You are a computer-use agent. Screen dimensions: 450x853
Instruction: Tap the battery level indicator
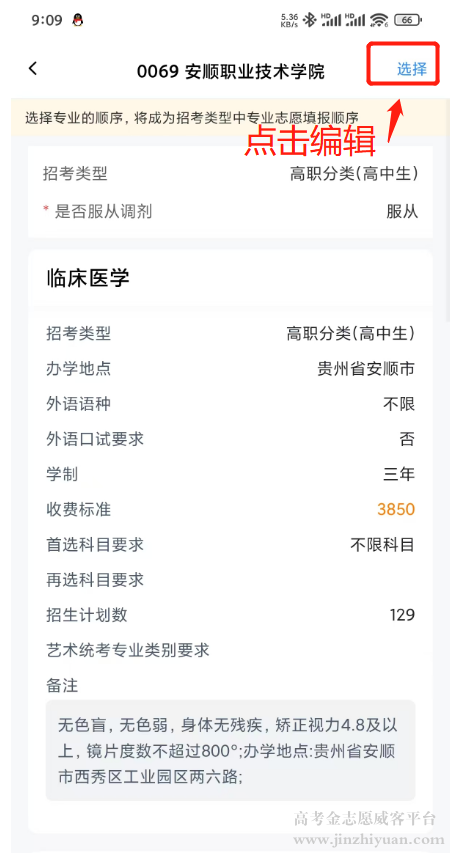(408, 20)
